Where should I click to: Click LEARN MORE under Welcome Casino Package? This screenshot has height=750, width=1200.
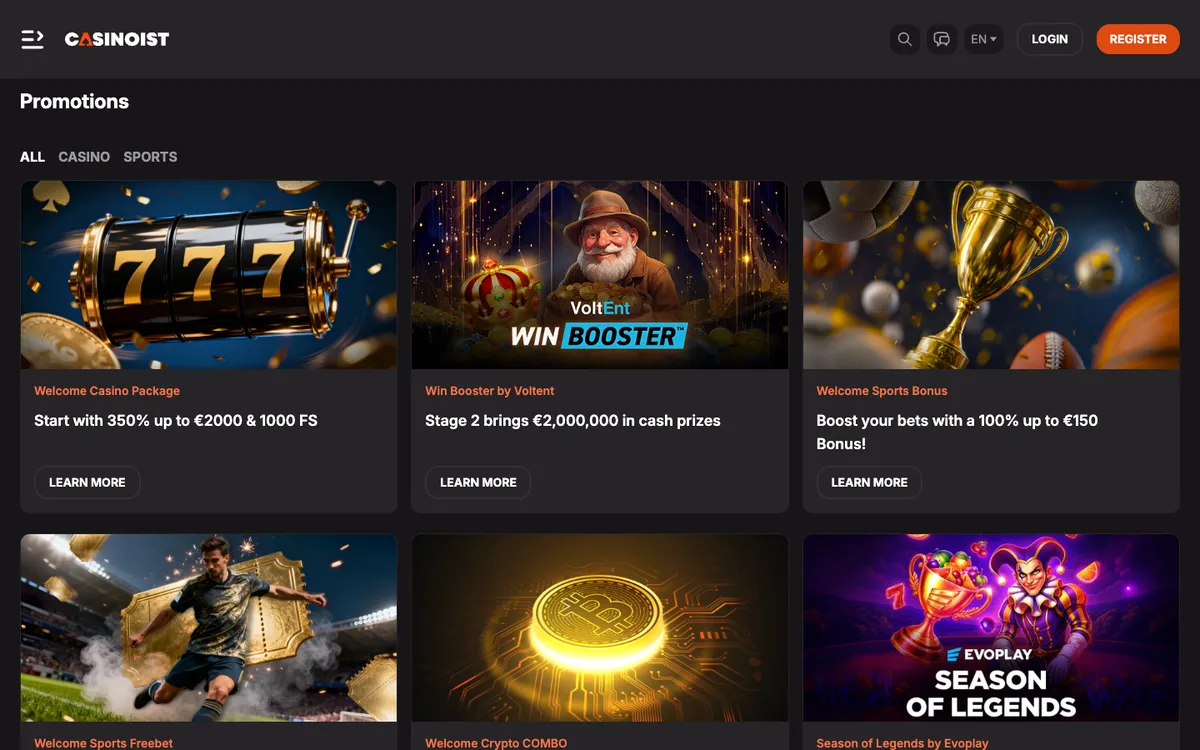pos(87,482)
